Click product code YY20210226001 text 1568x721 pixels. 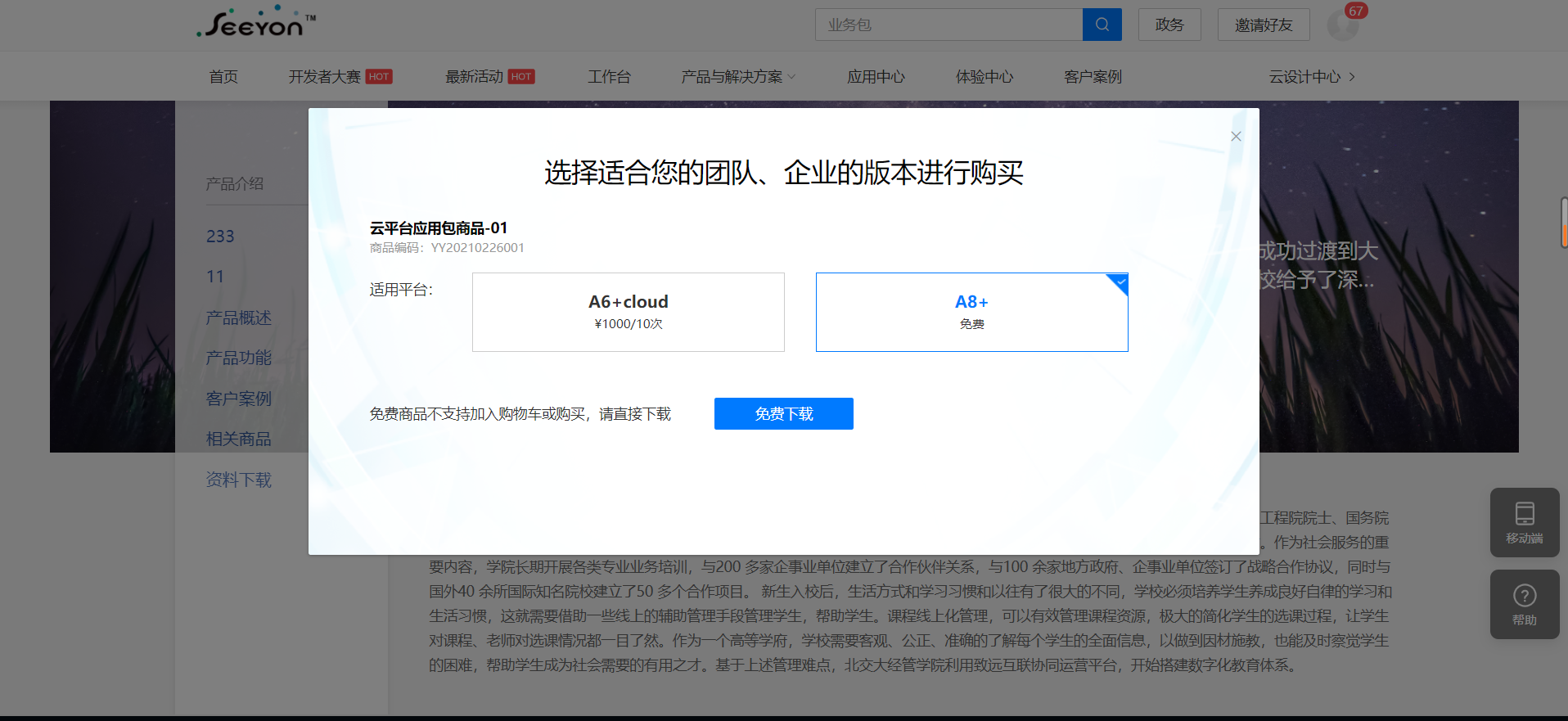[478, 248]
